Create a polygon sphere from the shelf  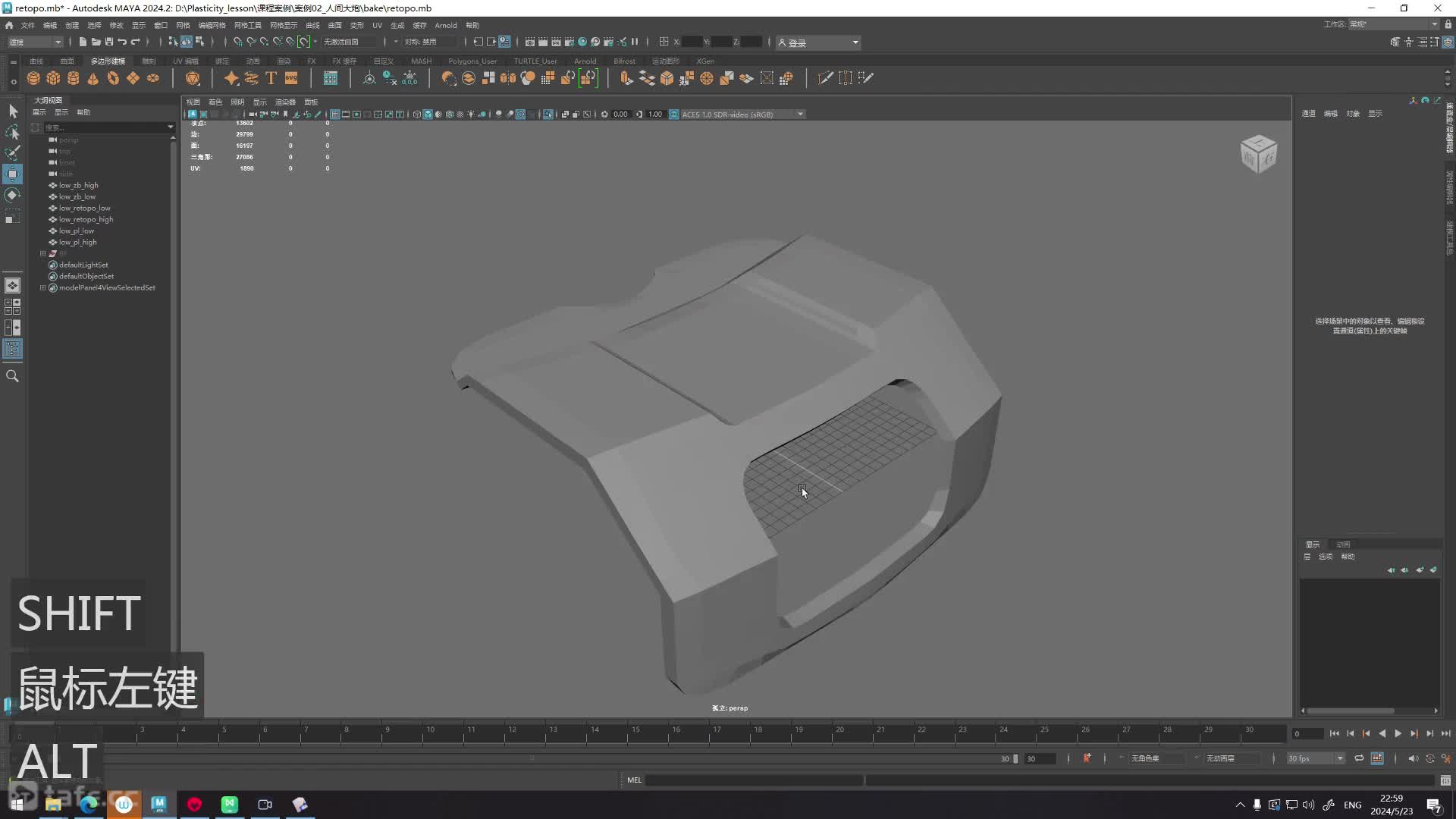[33, 78]
